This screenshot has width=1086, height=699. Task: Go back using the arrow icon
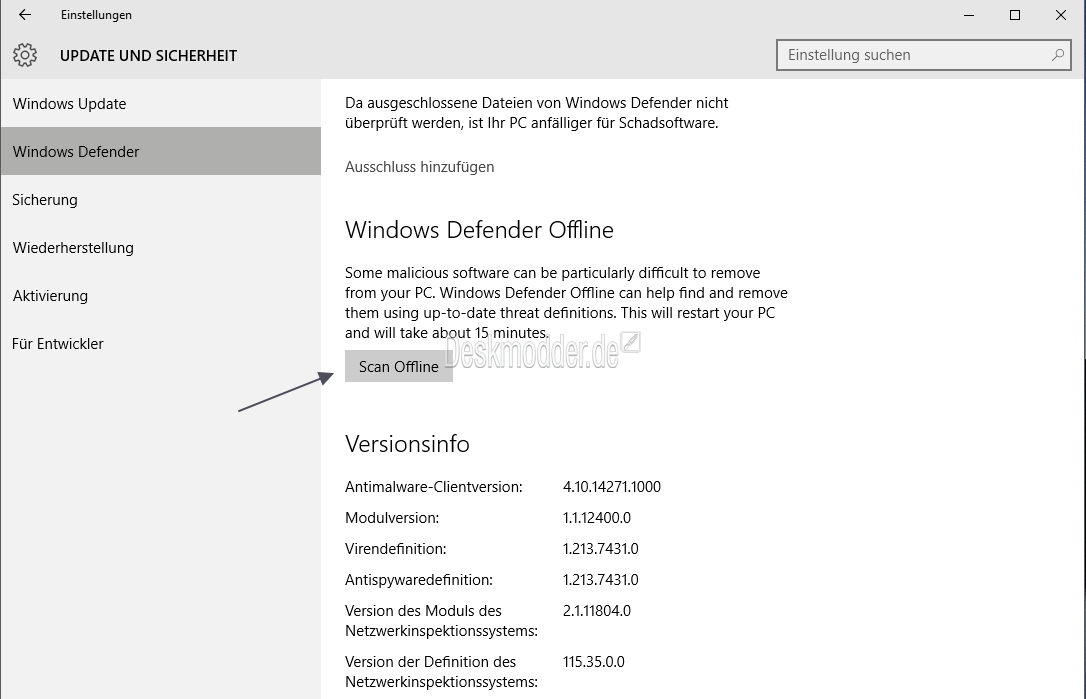[25, 15]
